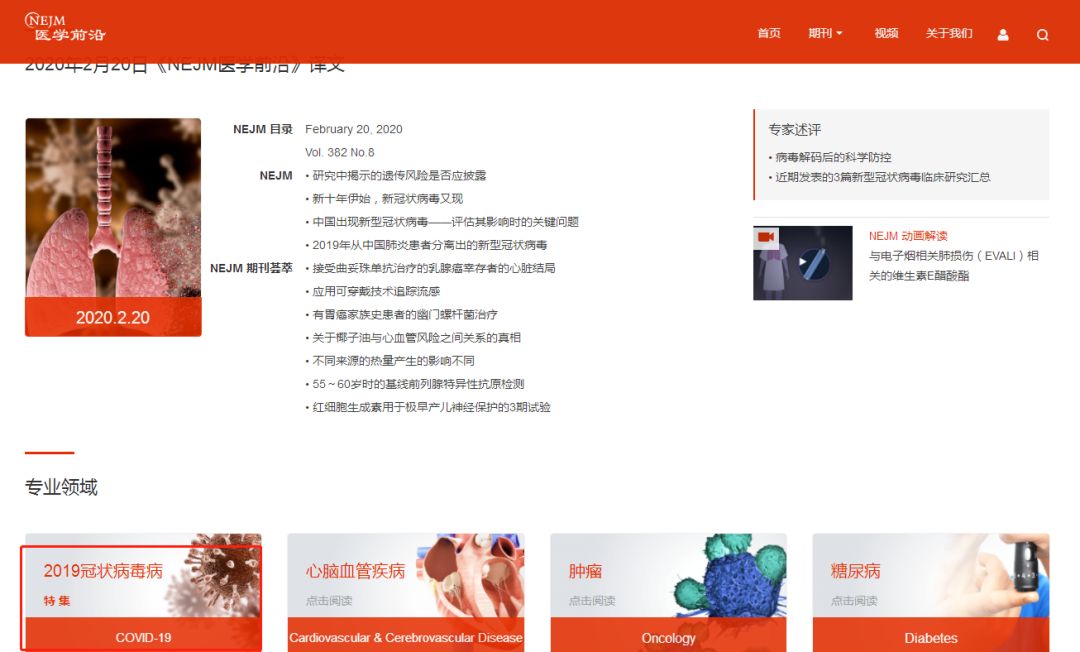This screenshot has width=1080, height=652.
Task: Open the 心脑血管疾病 specialty card
Action: (x=406, y=593)
